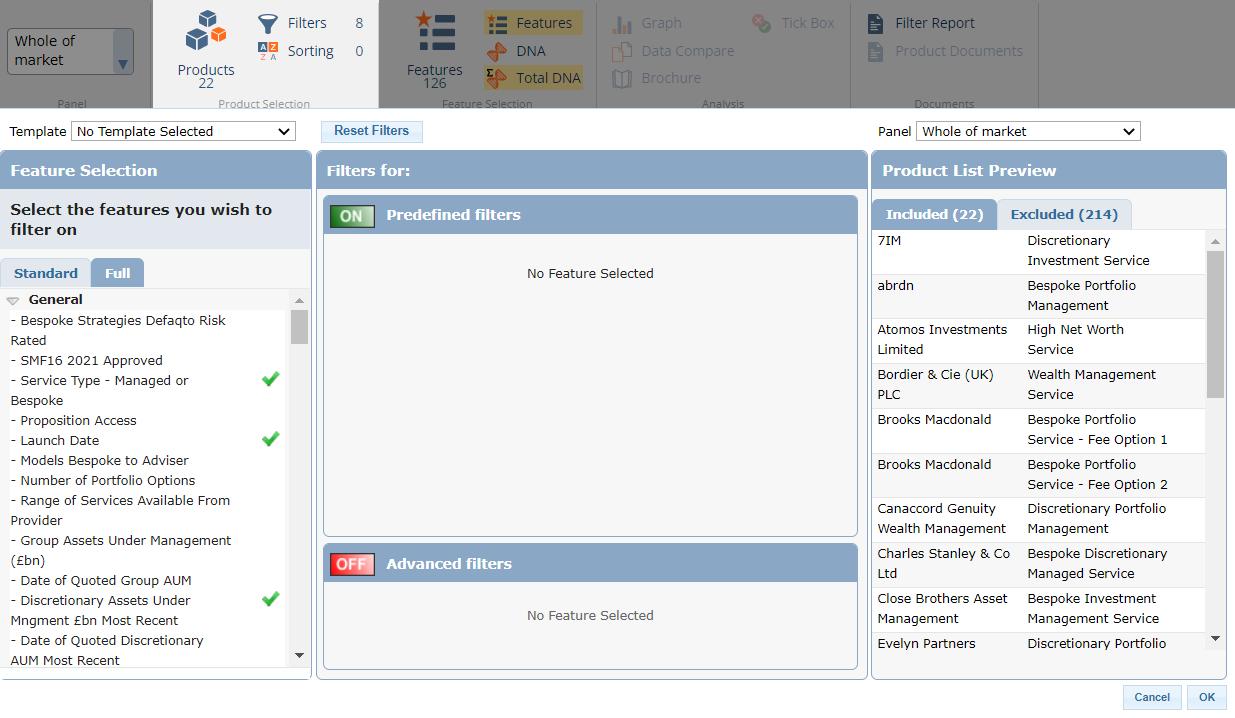Screen dimensions: 1235x718
Task: Click Brooks Macdonald Fee Option 1 row
Action: 1038,430
